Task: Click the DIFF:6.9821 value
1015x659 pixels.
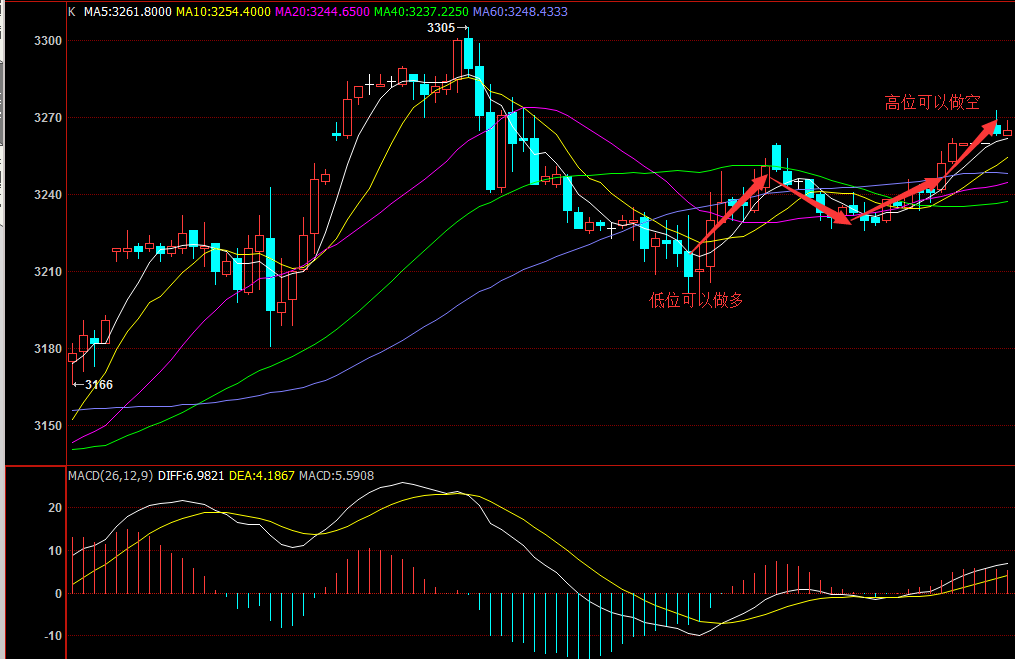Action: pos(191,476)
